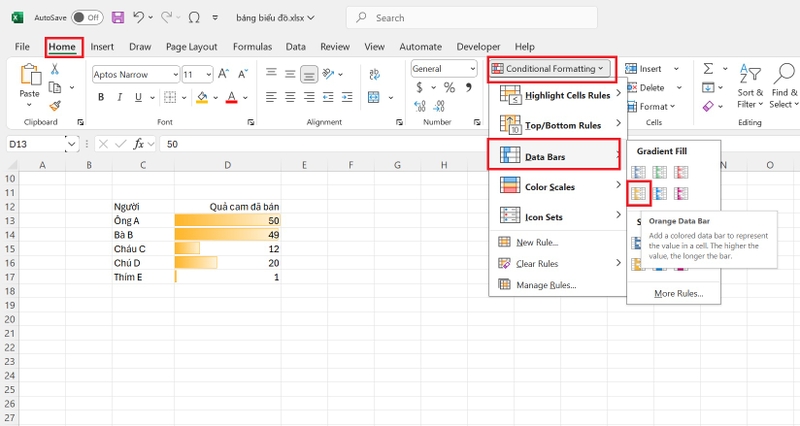Select Purple gradient data bar
This screenshot has width=800, height=426.
pyautogui.click(x=681, y=193)
